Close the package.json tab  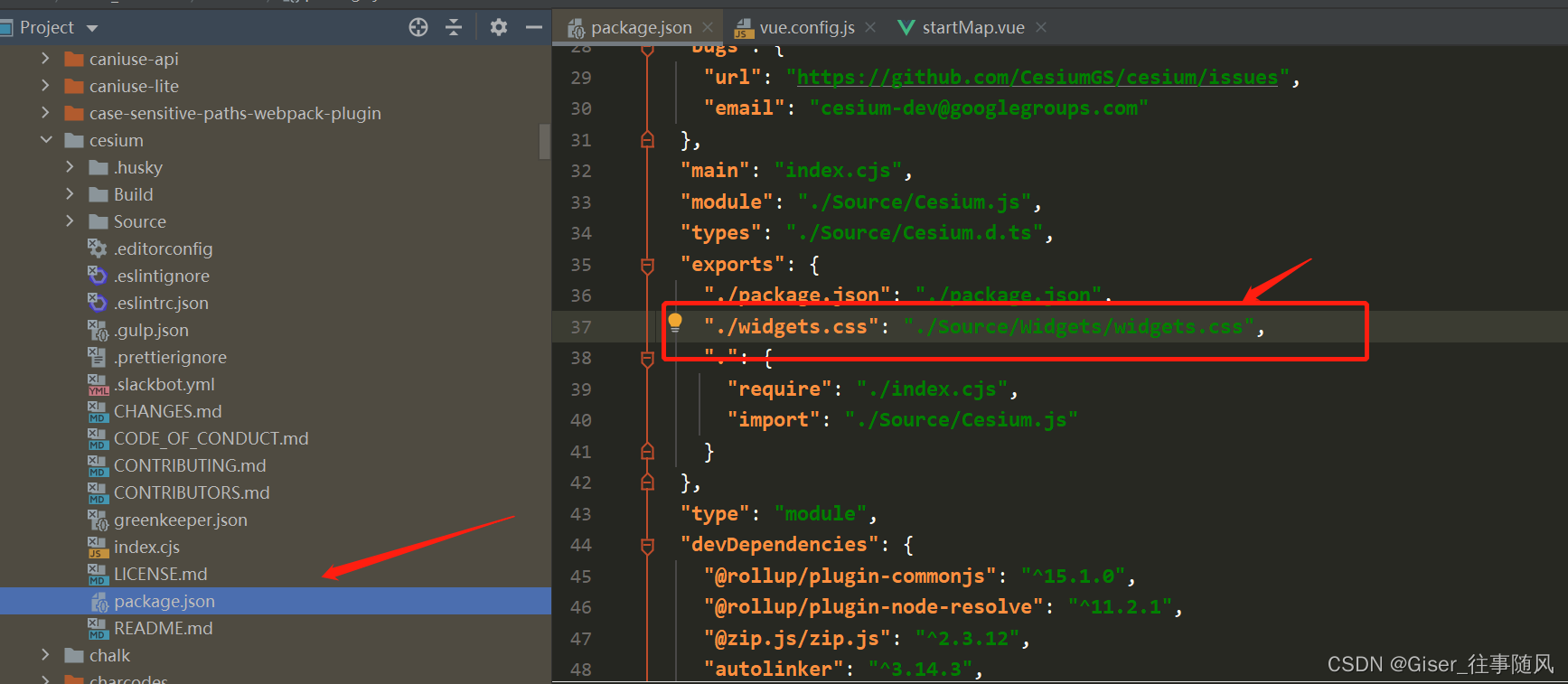coord(708,28)
